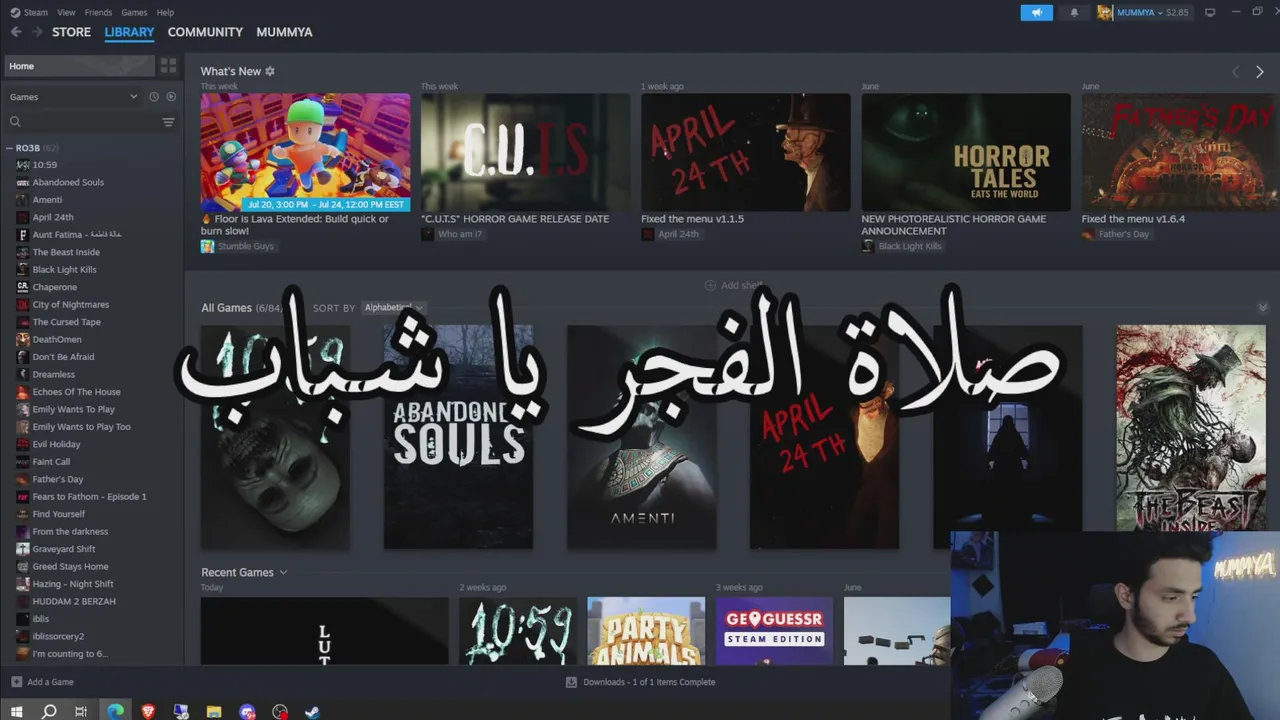Open GeoGuessr Steam Edition recent game
The width and height of the screenshot is (1280, 720).
[x=774, y=631]
